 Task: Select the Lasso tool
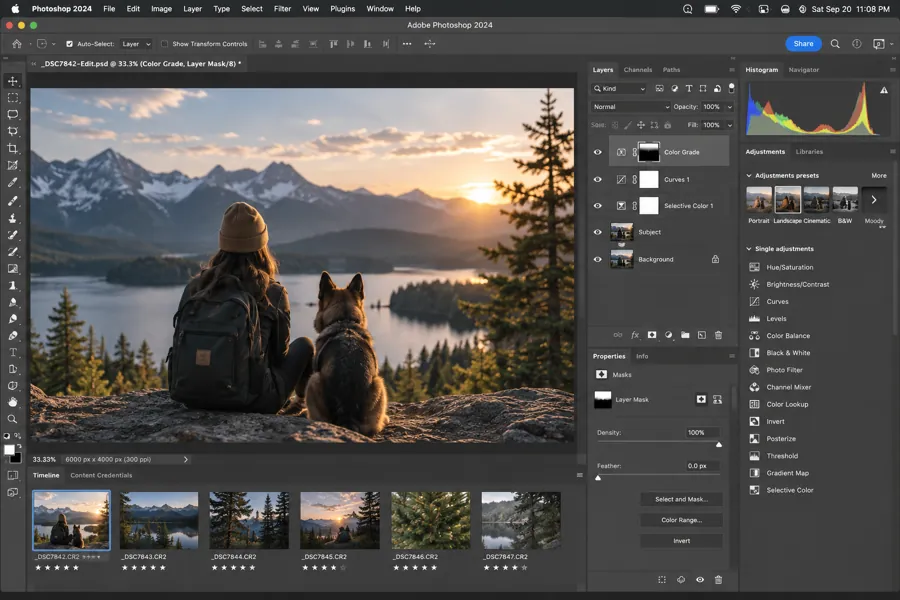coord(13,115)
